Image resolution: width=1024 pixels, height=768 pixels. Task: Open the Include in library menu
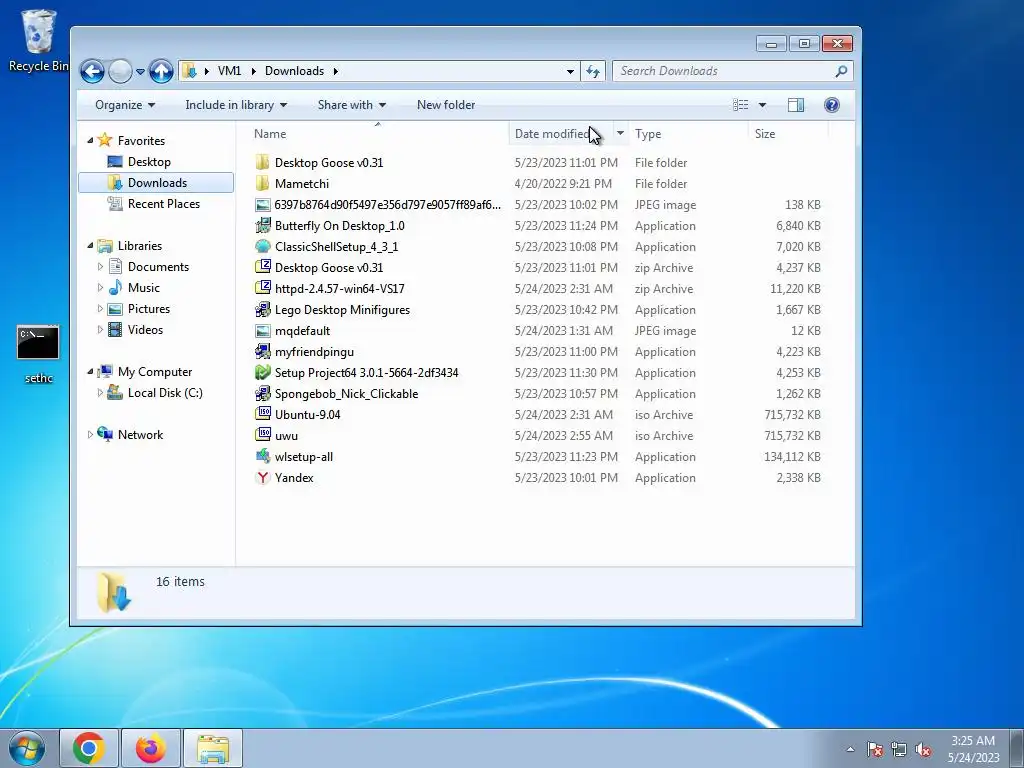coord(236,105)
